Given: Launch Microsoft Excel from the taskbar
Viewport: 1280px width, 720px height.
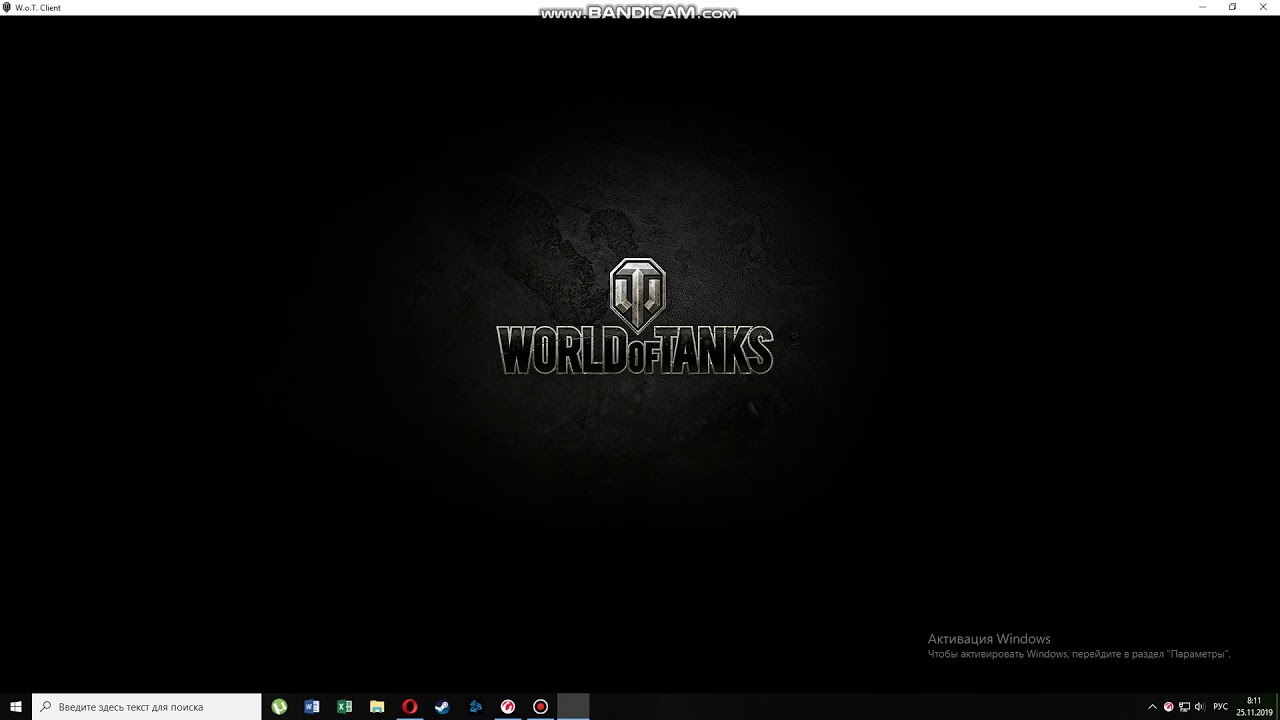Looking at the screenshot, I should coord(345,707).
